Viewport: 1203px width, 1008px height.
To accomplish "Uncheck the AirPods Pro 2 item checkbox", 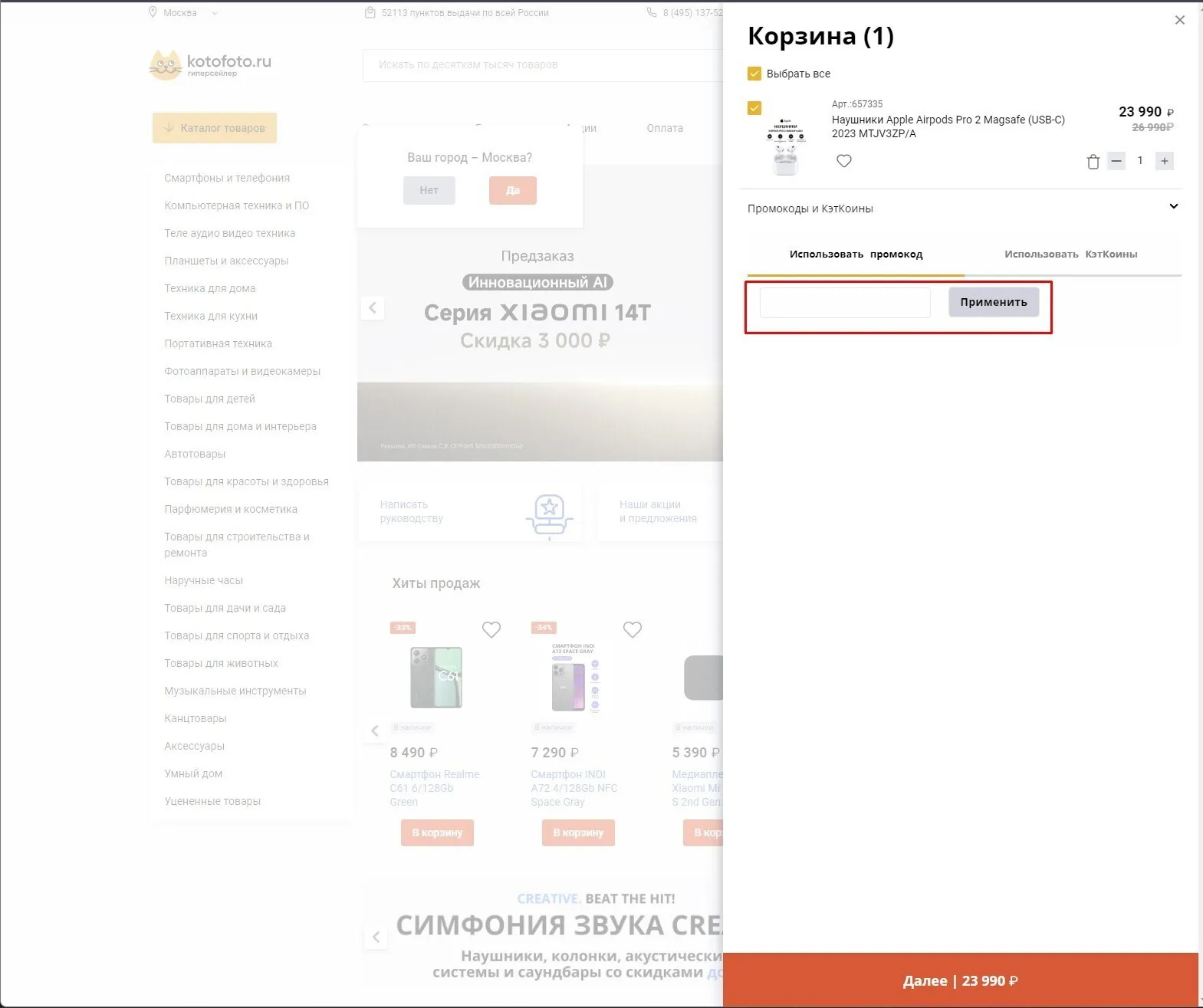I will pos(754,108).
